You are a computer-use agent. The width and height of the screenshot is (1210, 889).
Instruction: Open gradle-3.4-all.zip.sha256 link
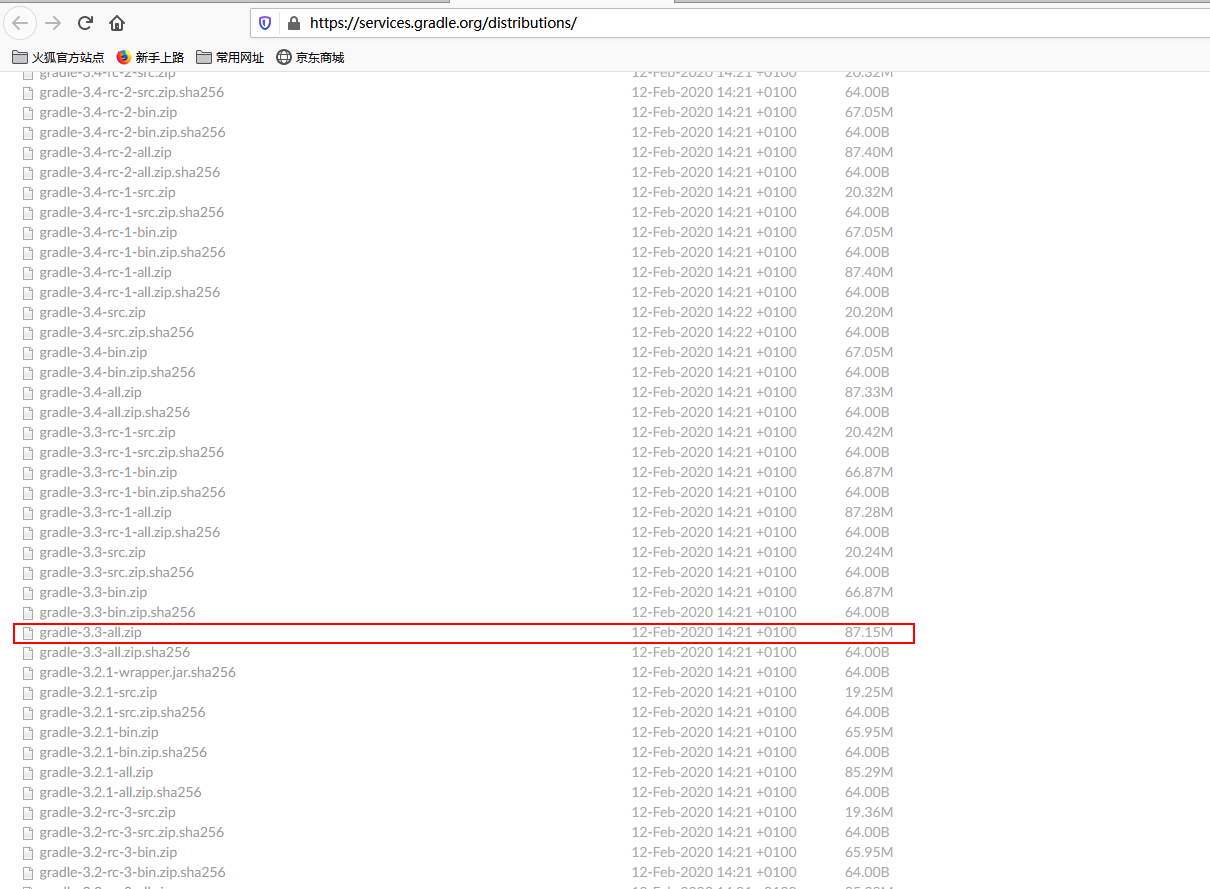tap(115, 413)
